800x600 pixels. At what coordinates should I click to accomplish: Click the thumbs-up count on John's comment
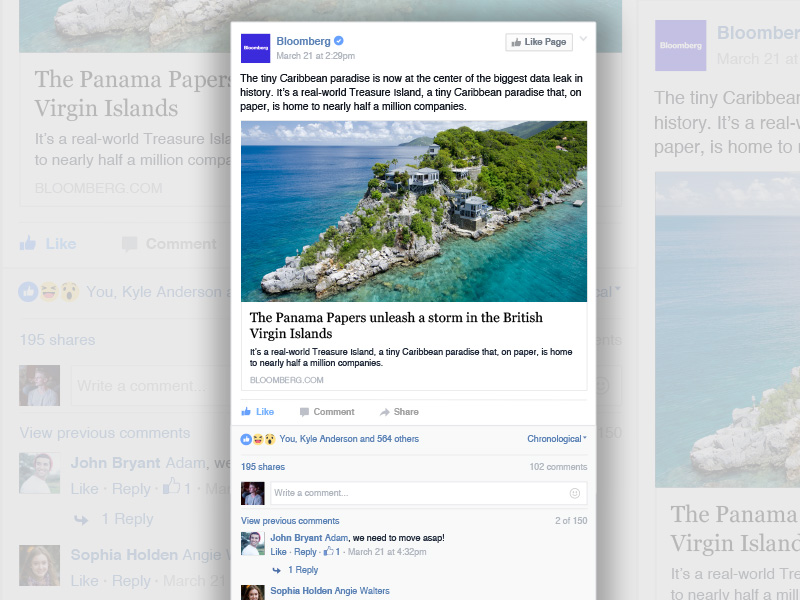[x=332, y=552]
